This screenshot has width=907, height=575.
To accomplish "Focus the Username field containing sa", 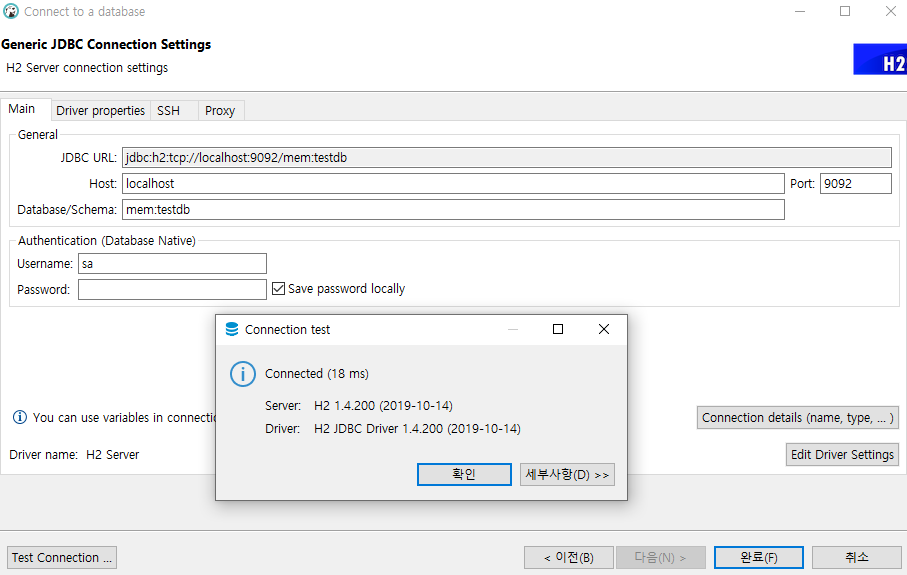I will click(x=172, y=264).
